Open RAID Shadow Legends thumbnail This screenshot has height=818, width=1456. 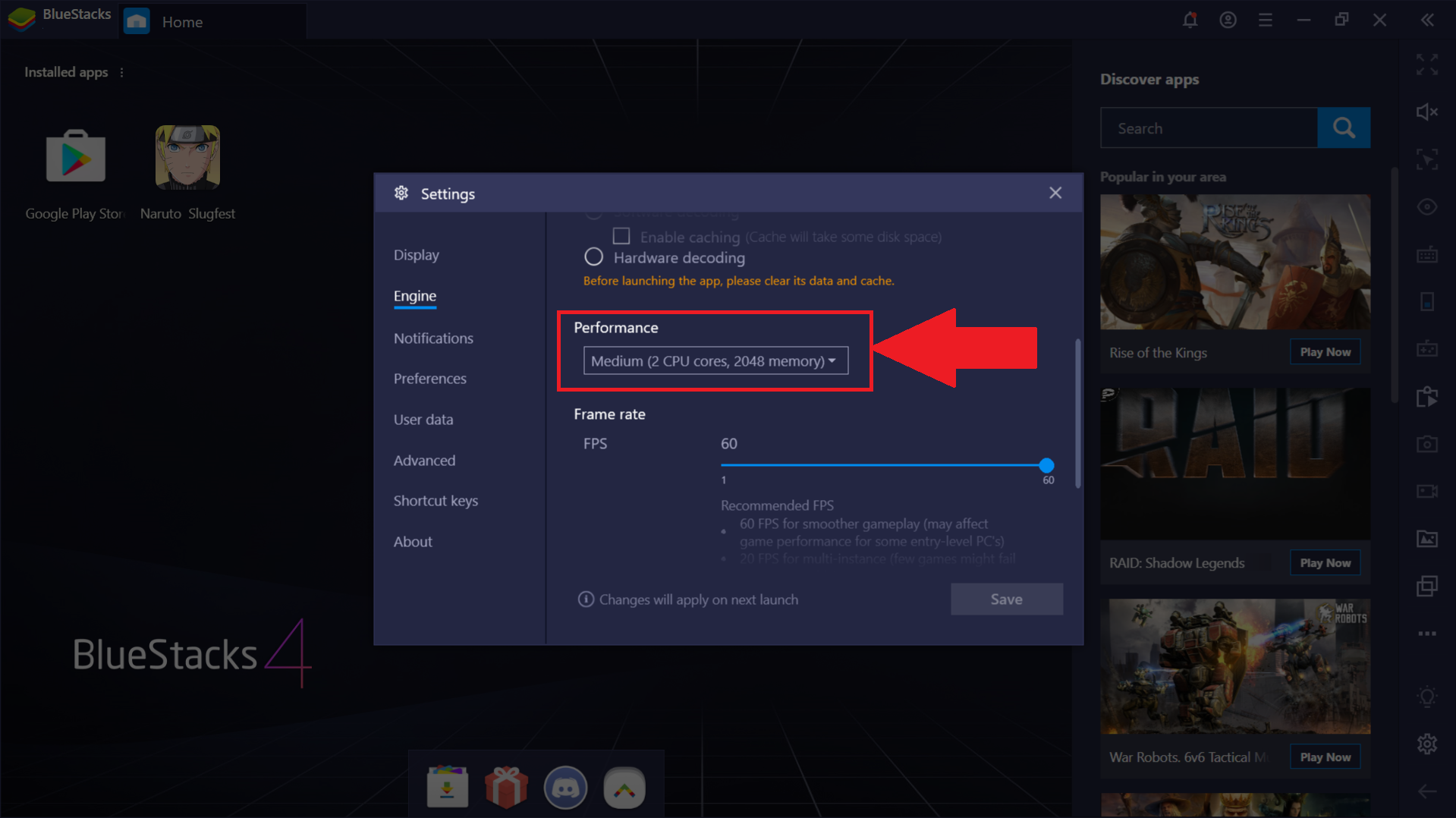point(1235,464)
